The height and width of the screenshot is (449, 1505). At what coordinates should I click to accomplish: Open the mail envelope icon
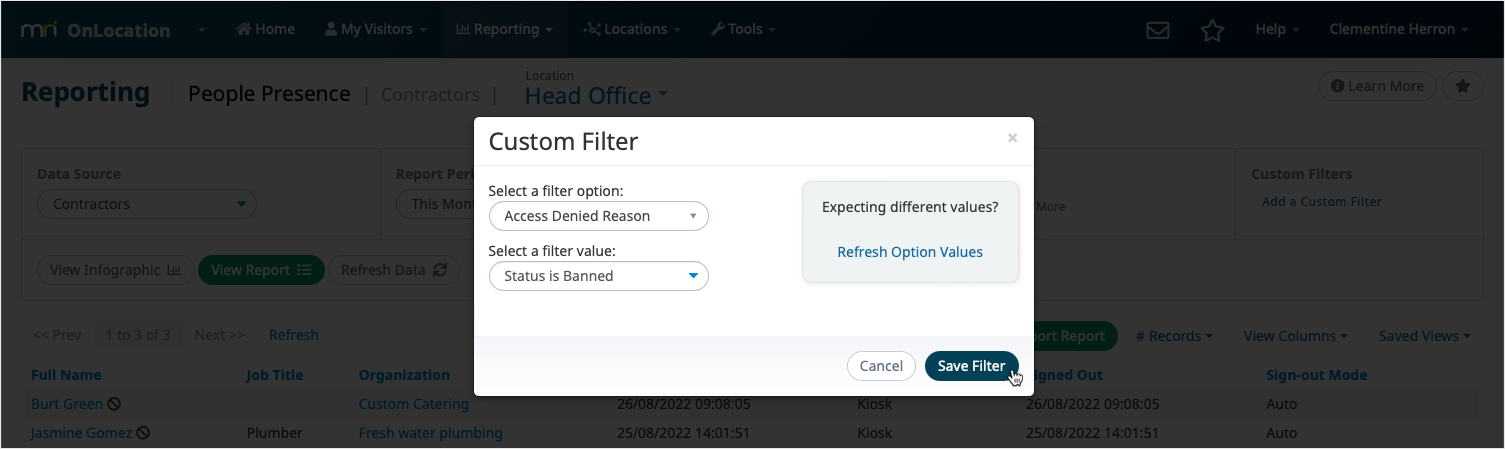tap(1158, 30)
